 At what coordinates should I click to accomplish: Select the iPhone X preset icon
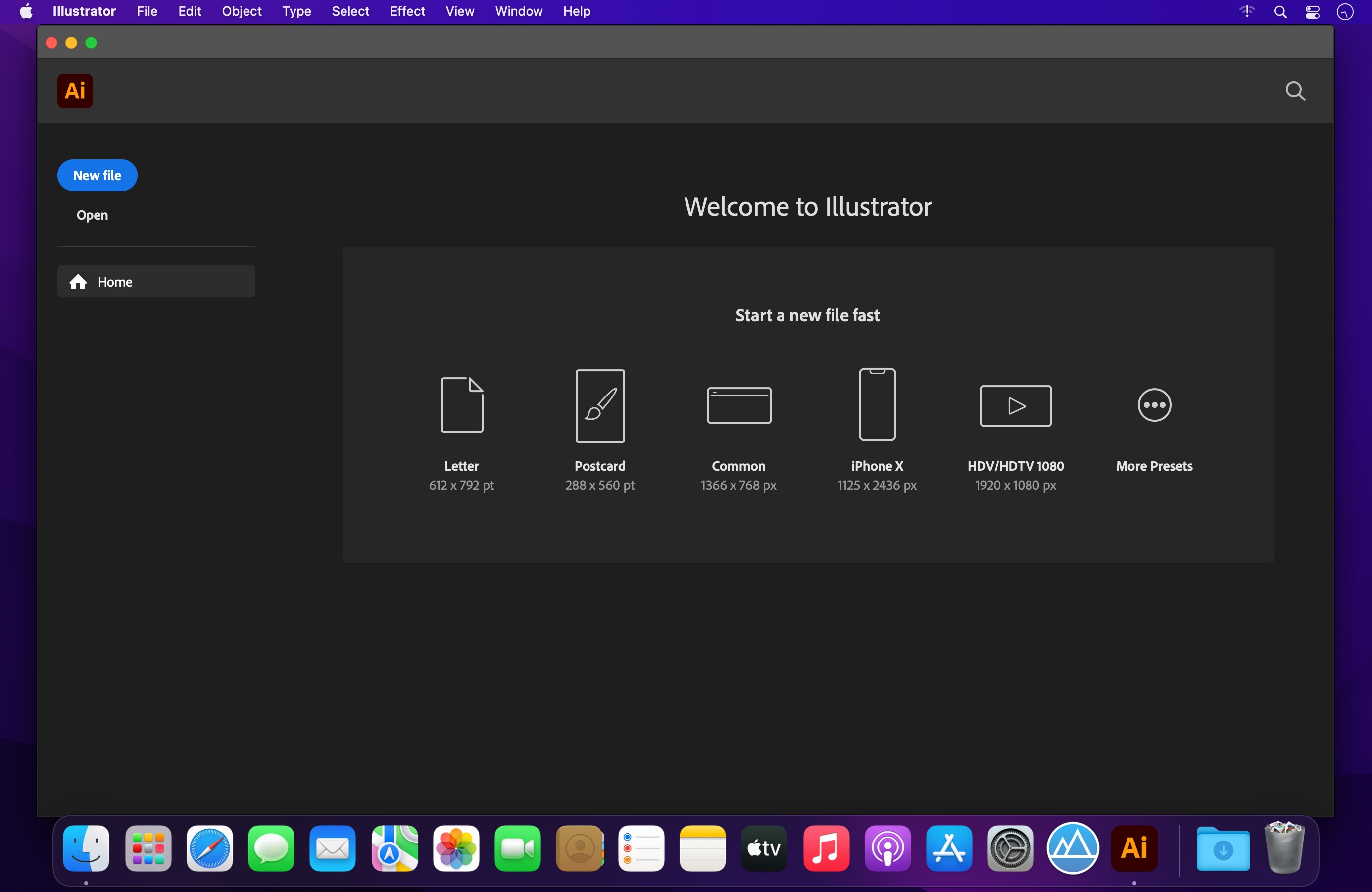(x=877, y=404)
